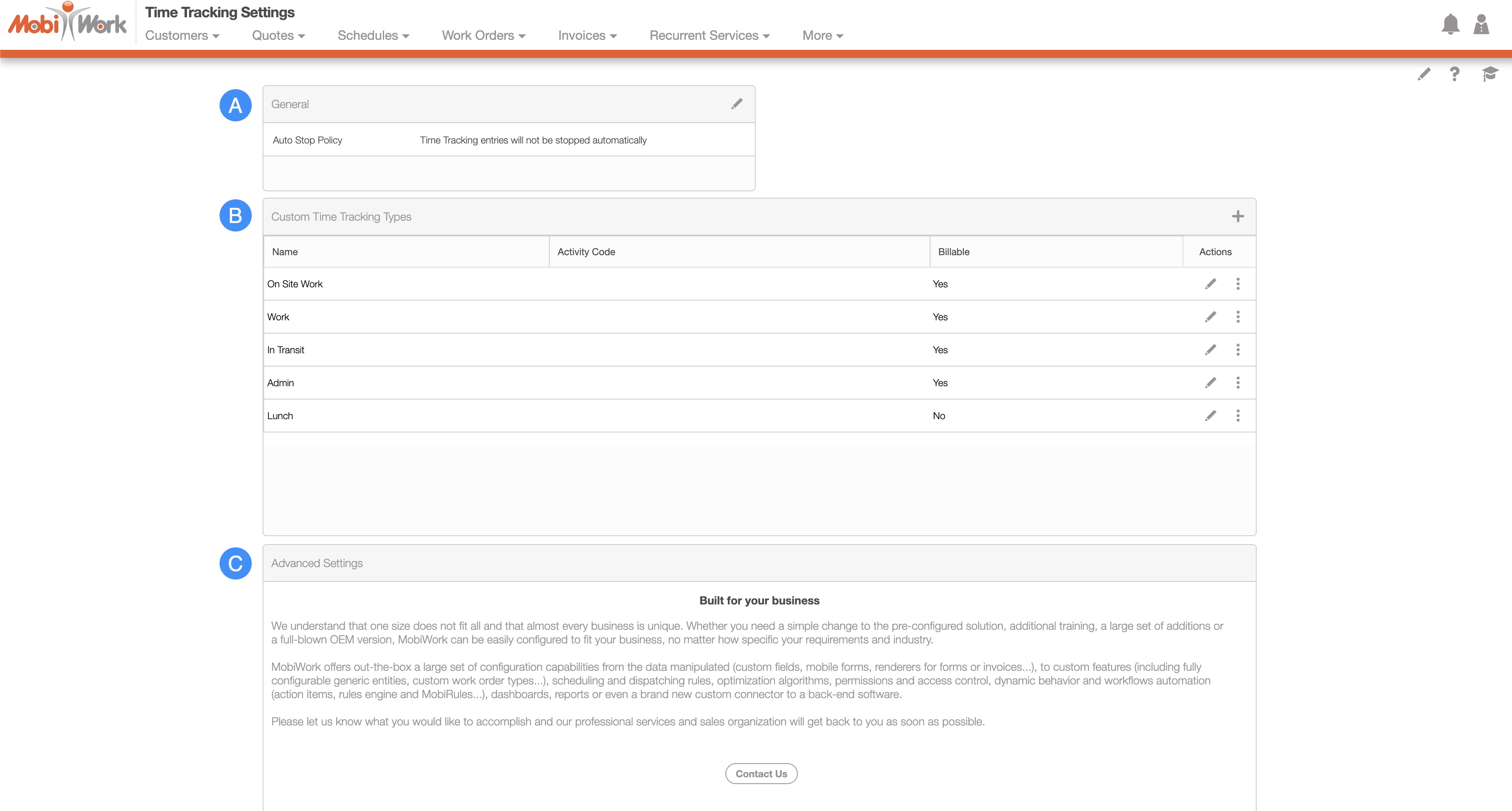Expand the Work Orders dropdown menu
The image size is (1512, 811).
(x=483, y=36)
